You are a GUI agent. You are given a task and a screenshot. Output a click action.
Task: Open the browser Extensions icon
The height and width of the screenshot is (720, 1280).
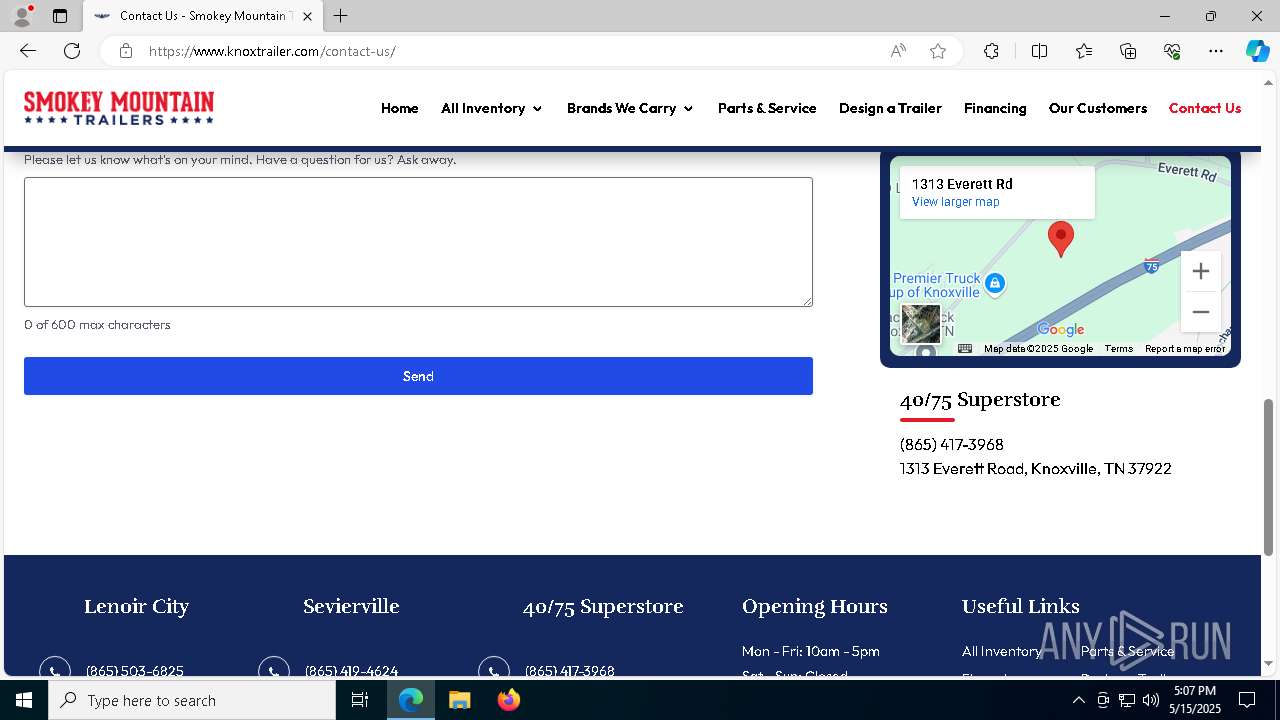pyautogui.click(x=991, y=51)
